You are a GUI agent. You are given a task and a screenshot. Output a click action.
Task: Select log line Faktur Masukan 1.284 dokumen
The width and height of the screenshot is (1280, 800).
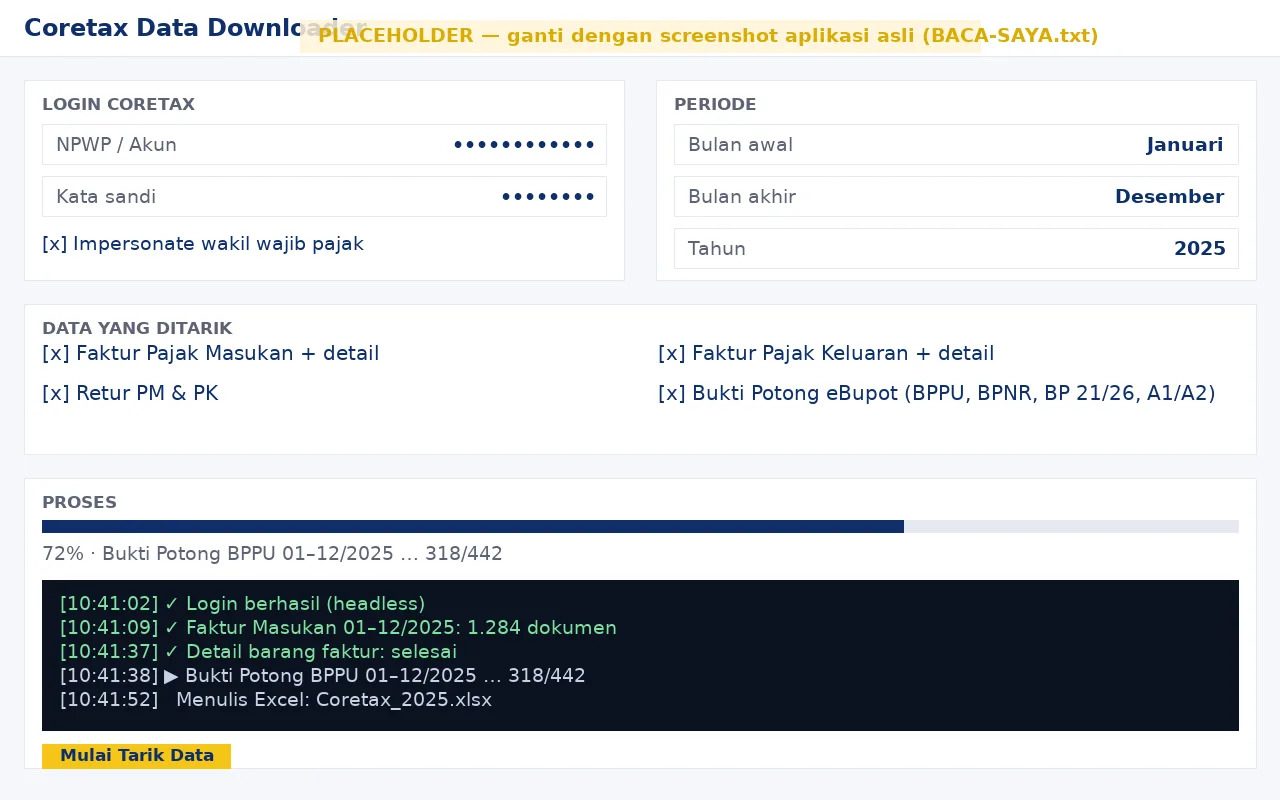(338, 628)
